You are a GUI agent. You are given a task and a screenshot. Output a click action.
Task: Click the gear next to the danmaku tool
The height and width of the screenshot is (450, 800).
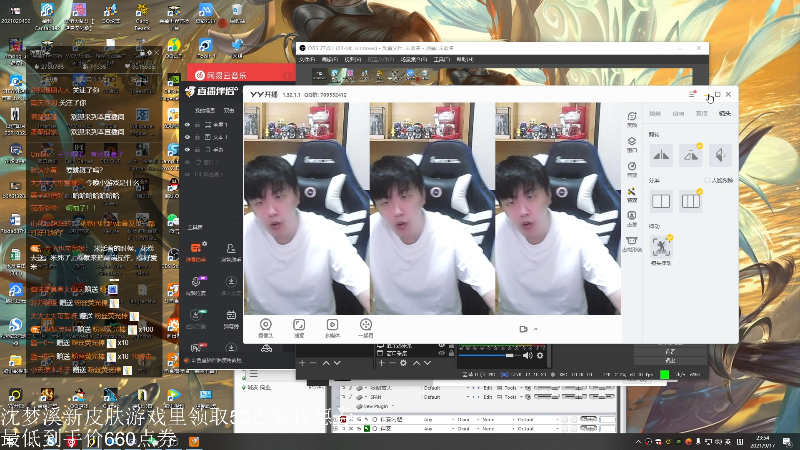(x=205, y=244)
